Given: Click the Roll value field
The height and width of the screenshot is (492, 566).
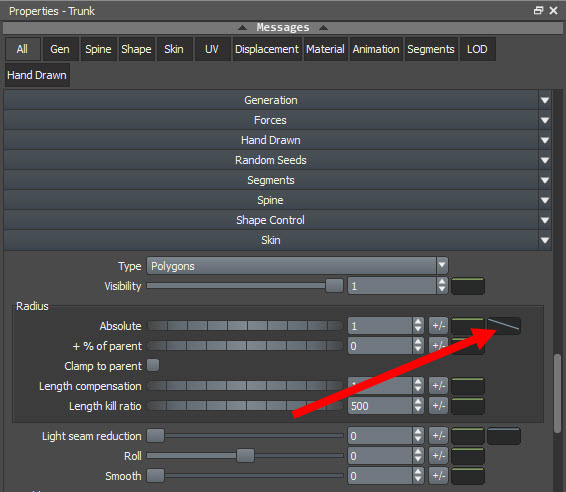Looking at the screenshot, I should 381,456.
